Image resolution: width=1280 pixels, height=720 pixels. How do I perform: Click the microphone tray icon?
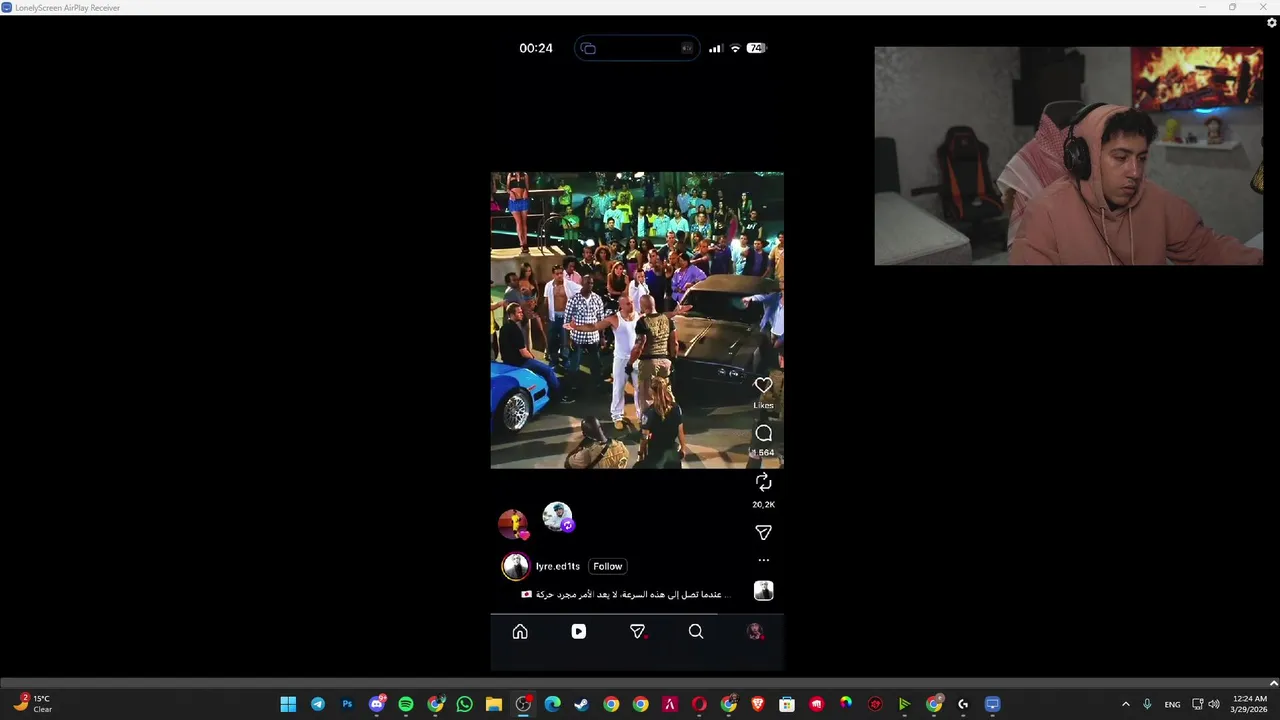1147,704
